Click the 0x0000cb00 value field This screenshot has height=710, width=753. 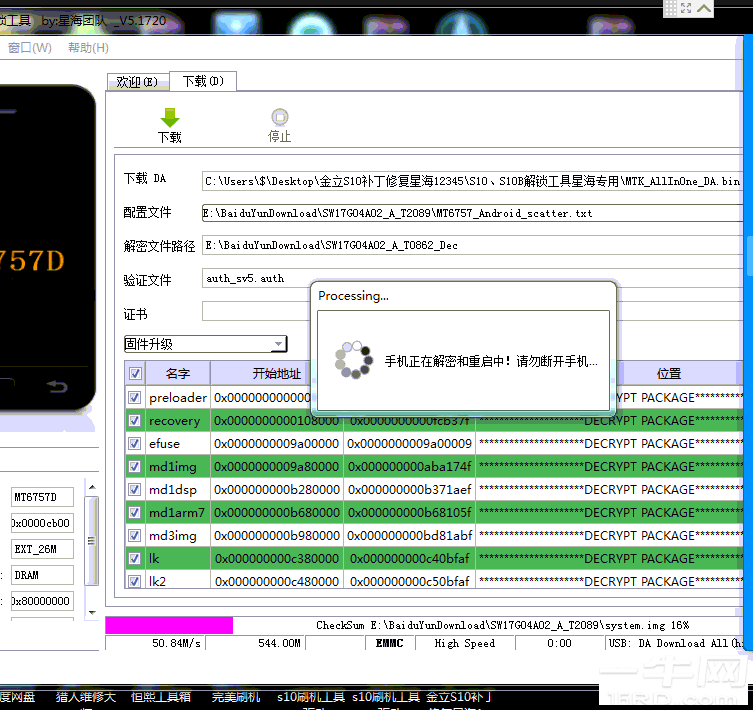tap(42, 523)
